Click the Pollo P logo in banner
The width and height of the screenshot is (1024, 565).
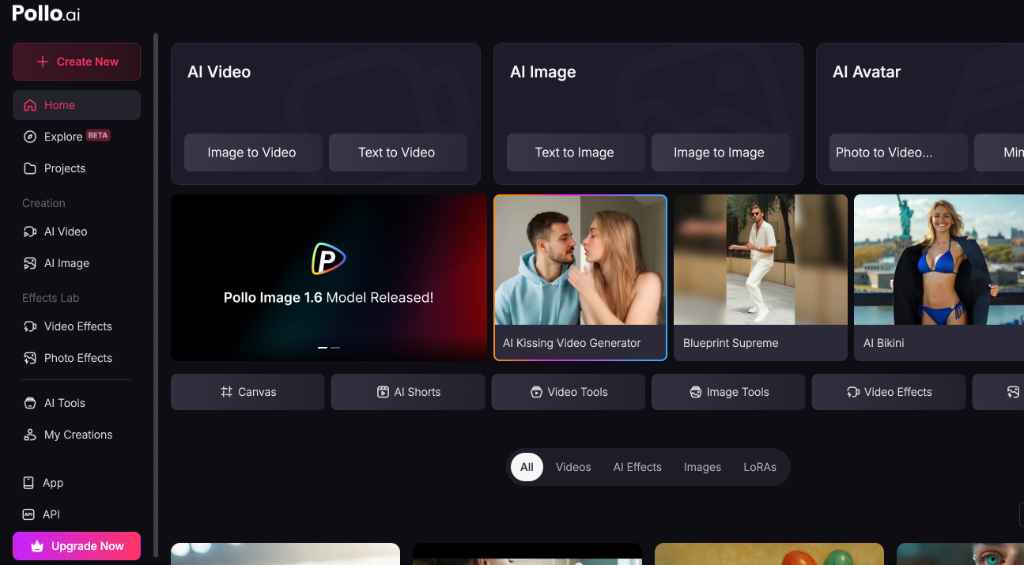pyautogui.click(x=328, y=259)
